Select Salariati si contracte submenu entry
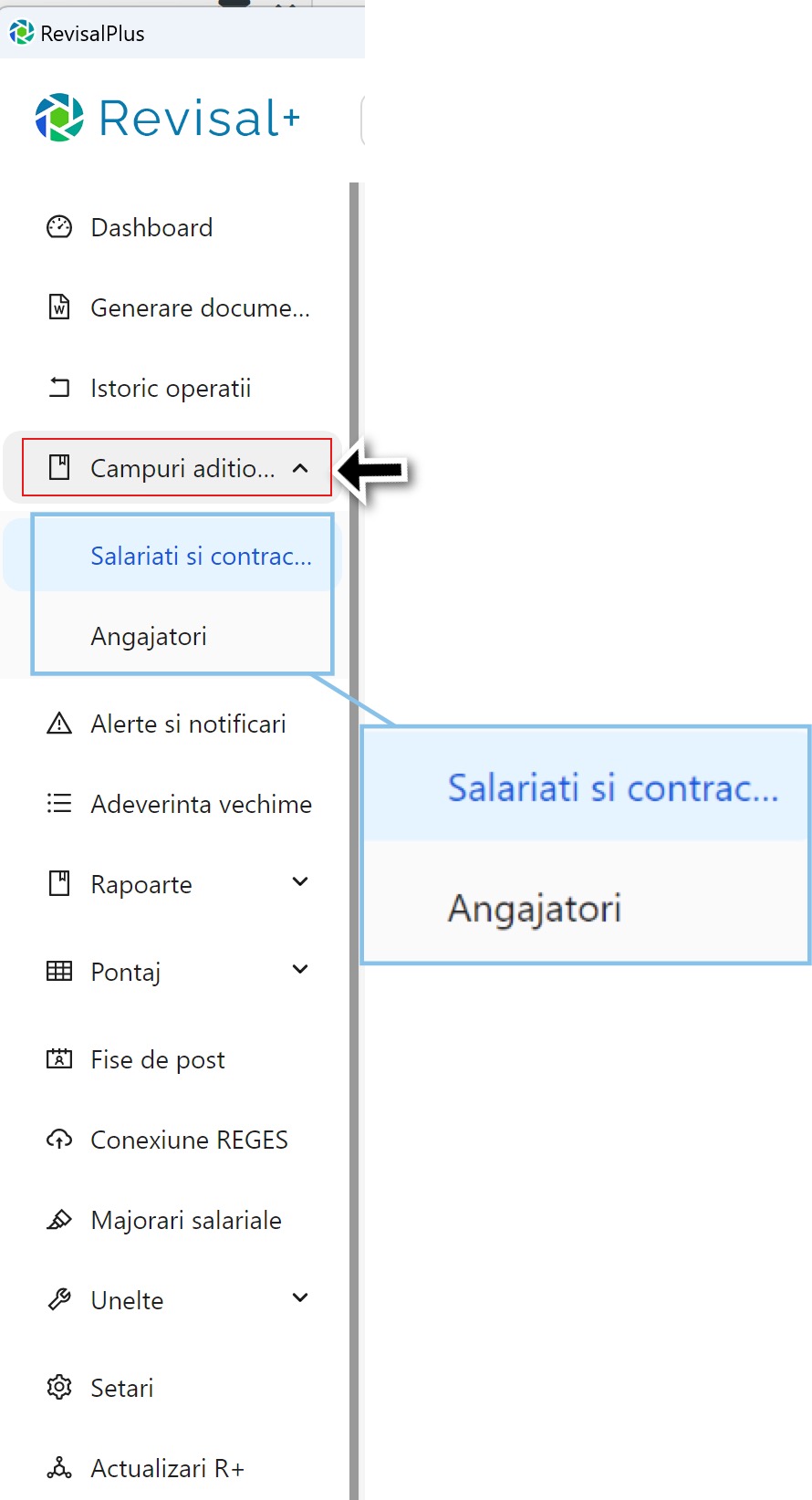812x1500 pixels. click(x=201, y=555)
